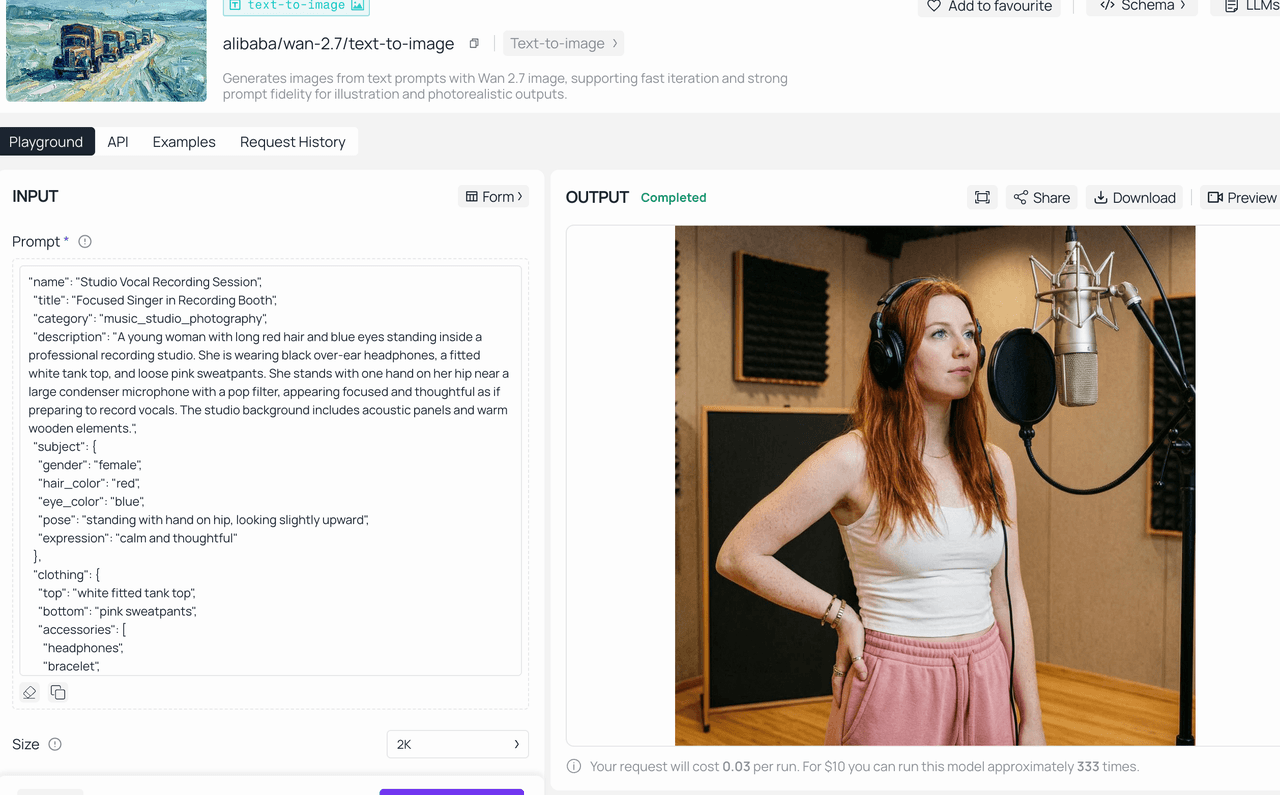Click the Size info icon
The image size is (1280, 795).
coord(55,744)
